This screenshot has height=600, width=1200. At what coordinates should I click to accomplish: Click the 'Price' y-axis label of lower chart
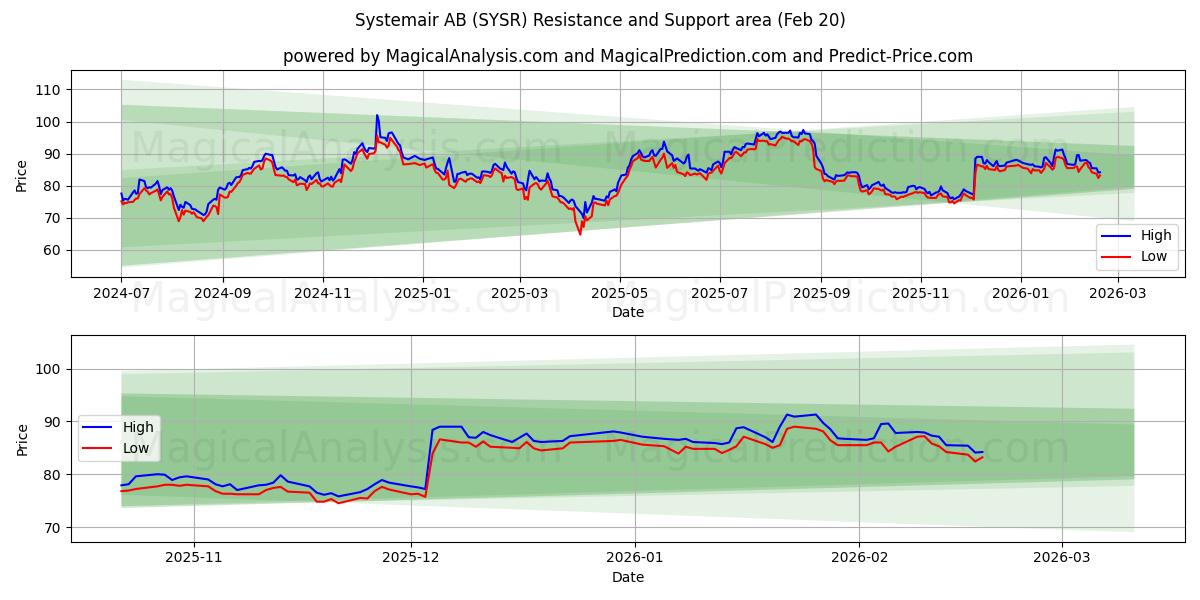pos(22,439)
